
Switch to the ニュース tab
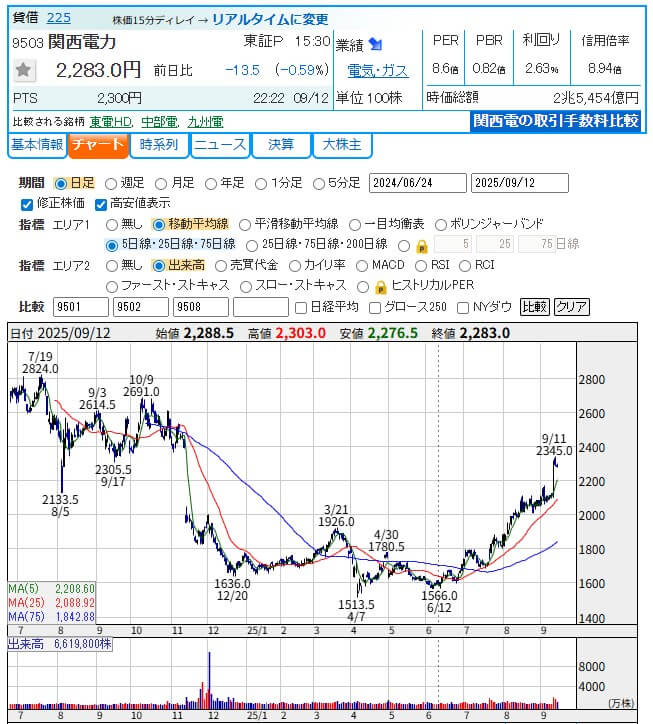pyautogui.click(x=220, y=145)
